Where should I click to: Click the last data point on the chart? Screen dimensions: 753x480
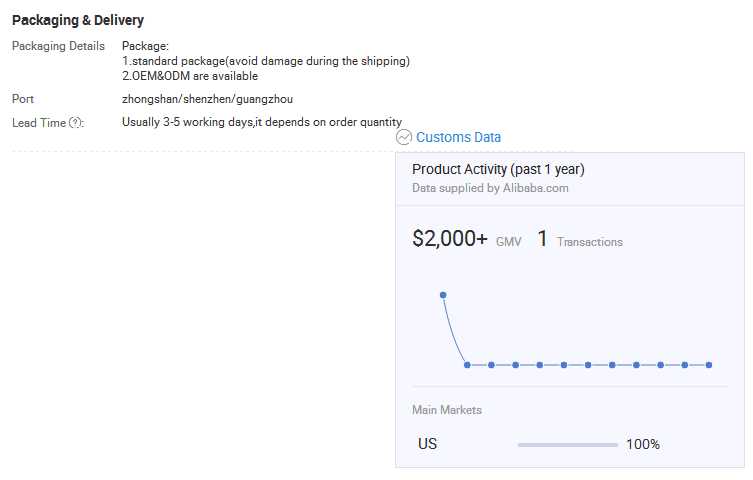[x=709, y=365]
